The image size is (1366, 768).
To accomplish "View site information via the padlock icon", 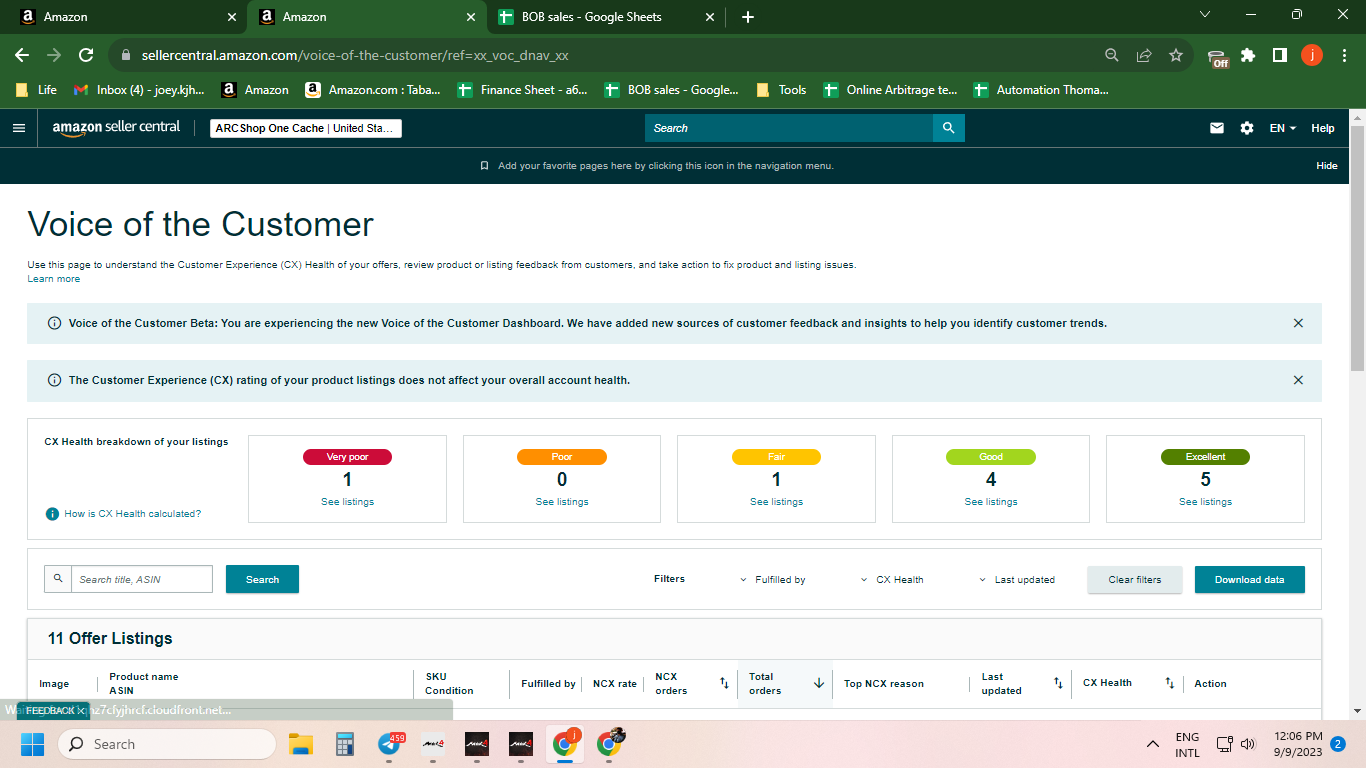I will tap(126, 56).
